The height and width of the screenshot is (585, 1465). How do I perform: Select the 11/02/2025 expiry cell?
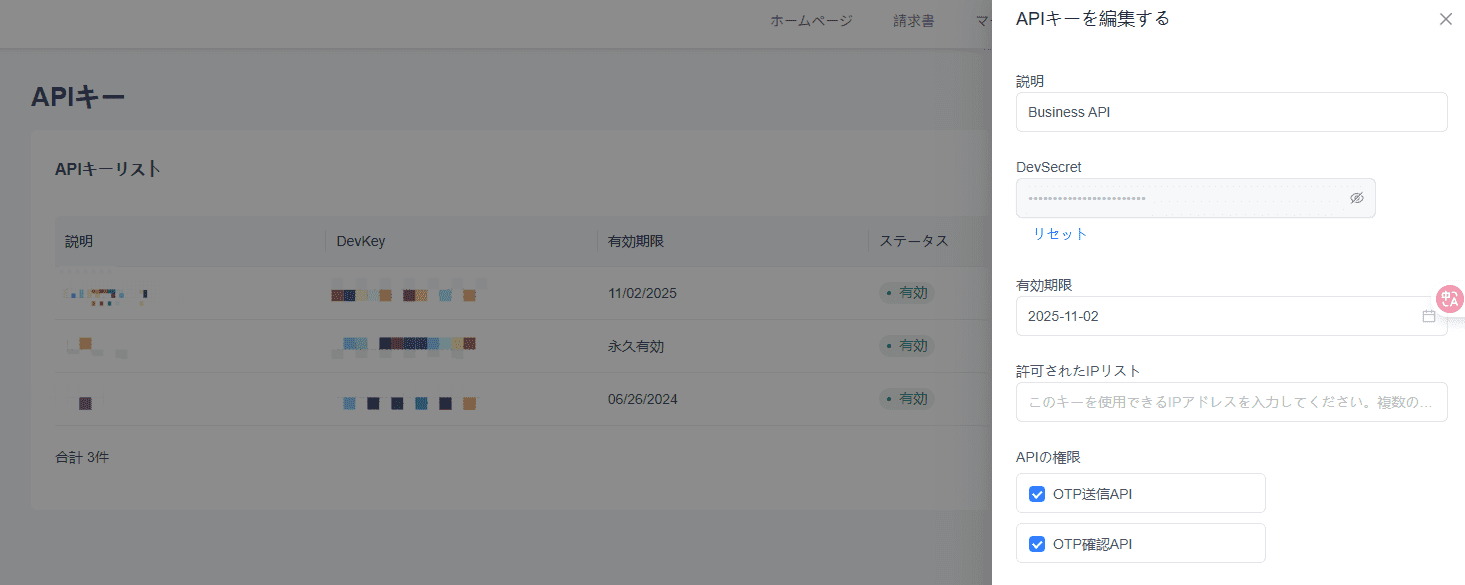coord(642,293)
